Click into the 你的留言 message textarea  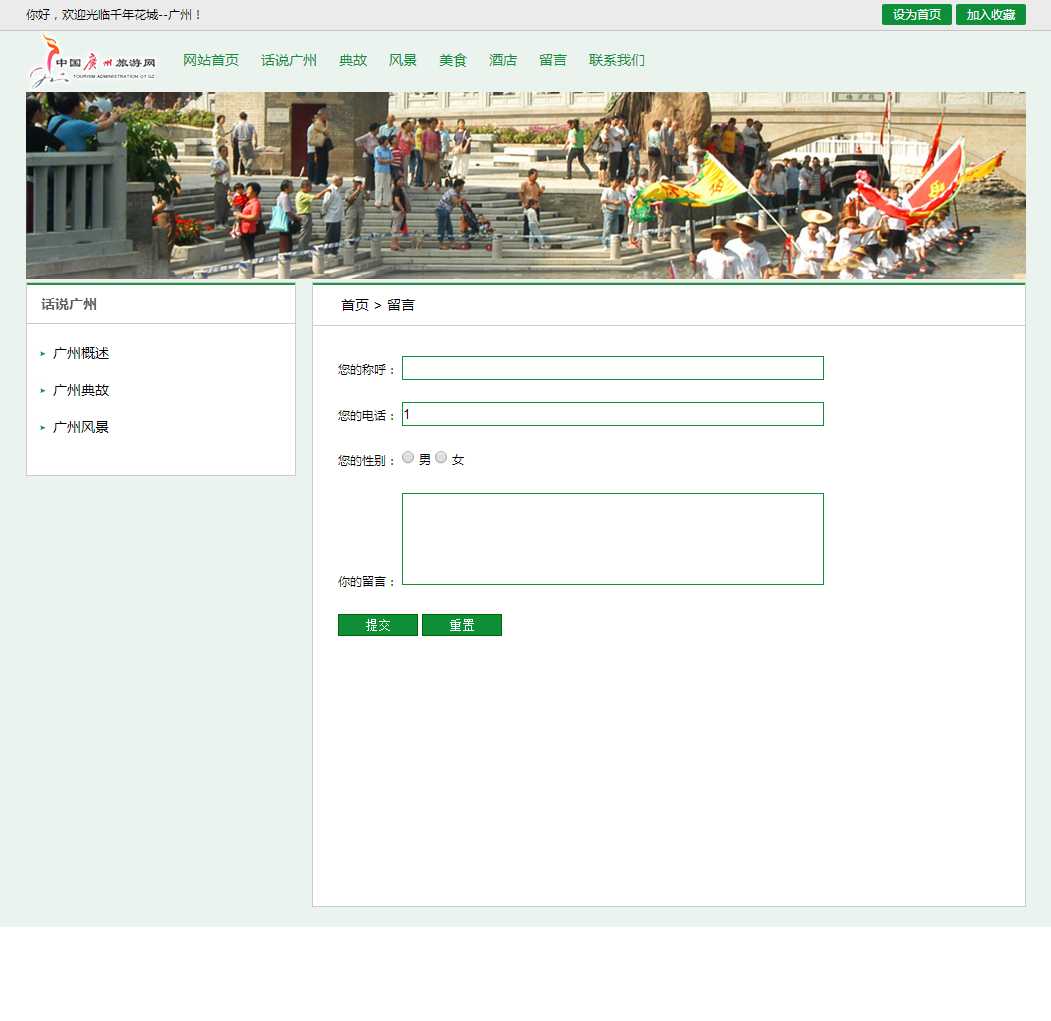(612, 539)
